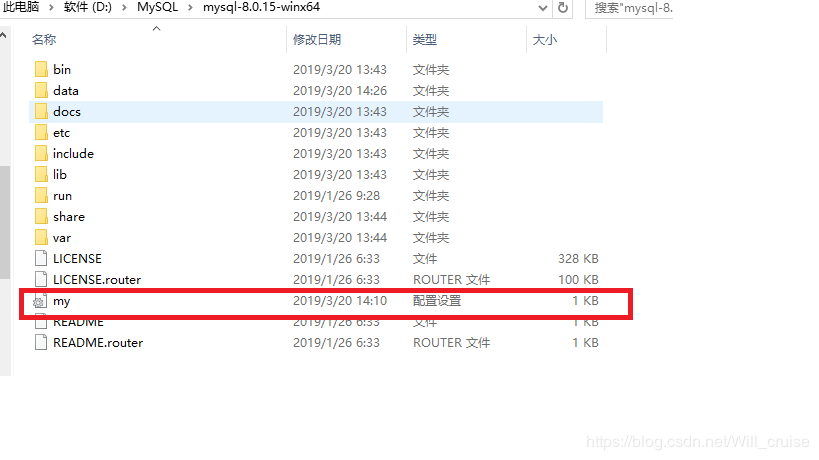Viewport: 819px width, 460px height.
Task: Sort files by 名称 column header
Action: tap(44, 40)
